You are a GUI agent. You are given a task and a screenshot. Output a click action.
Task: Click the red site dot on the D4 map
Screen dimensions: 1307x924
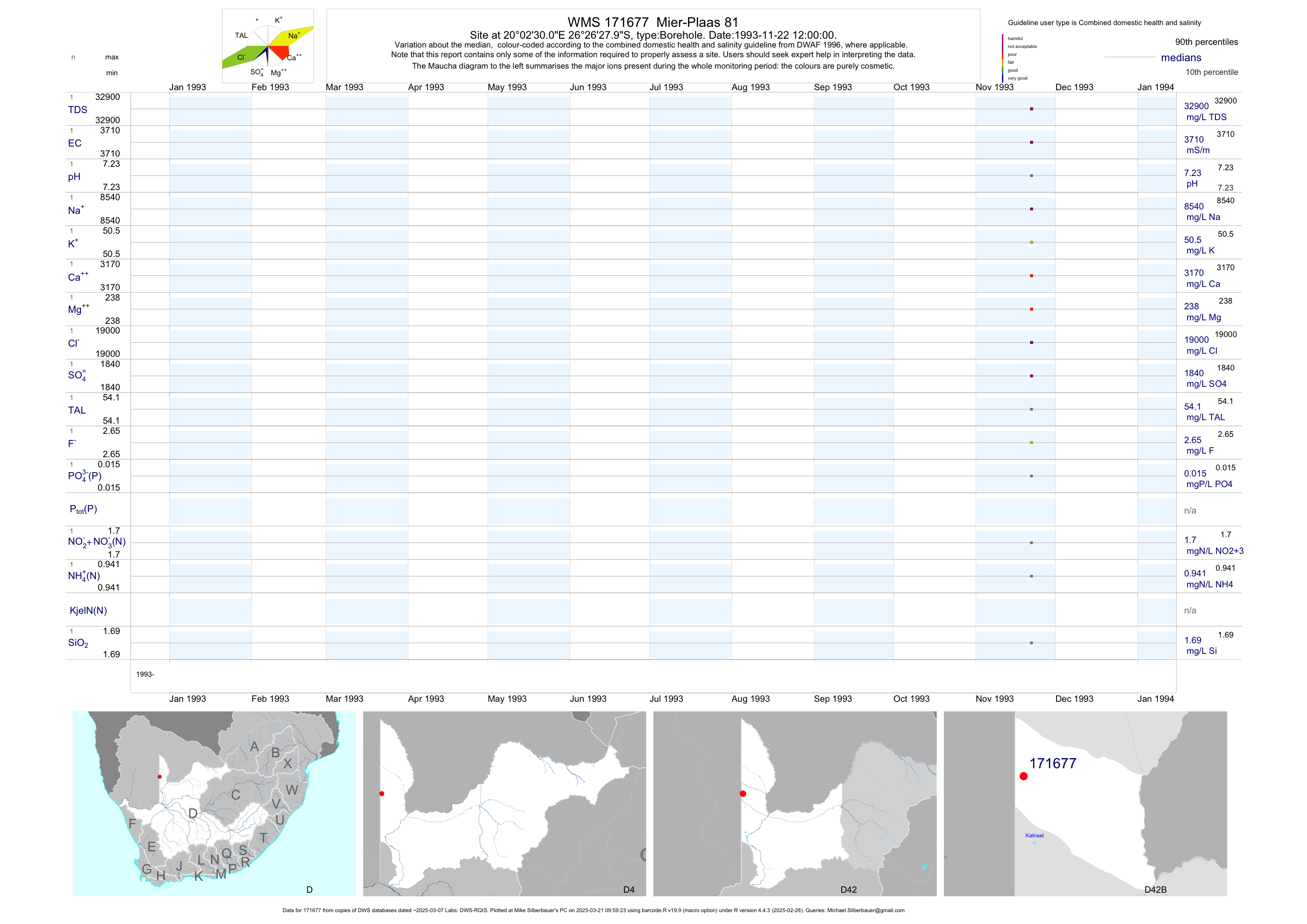381,794
